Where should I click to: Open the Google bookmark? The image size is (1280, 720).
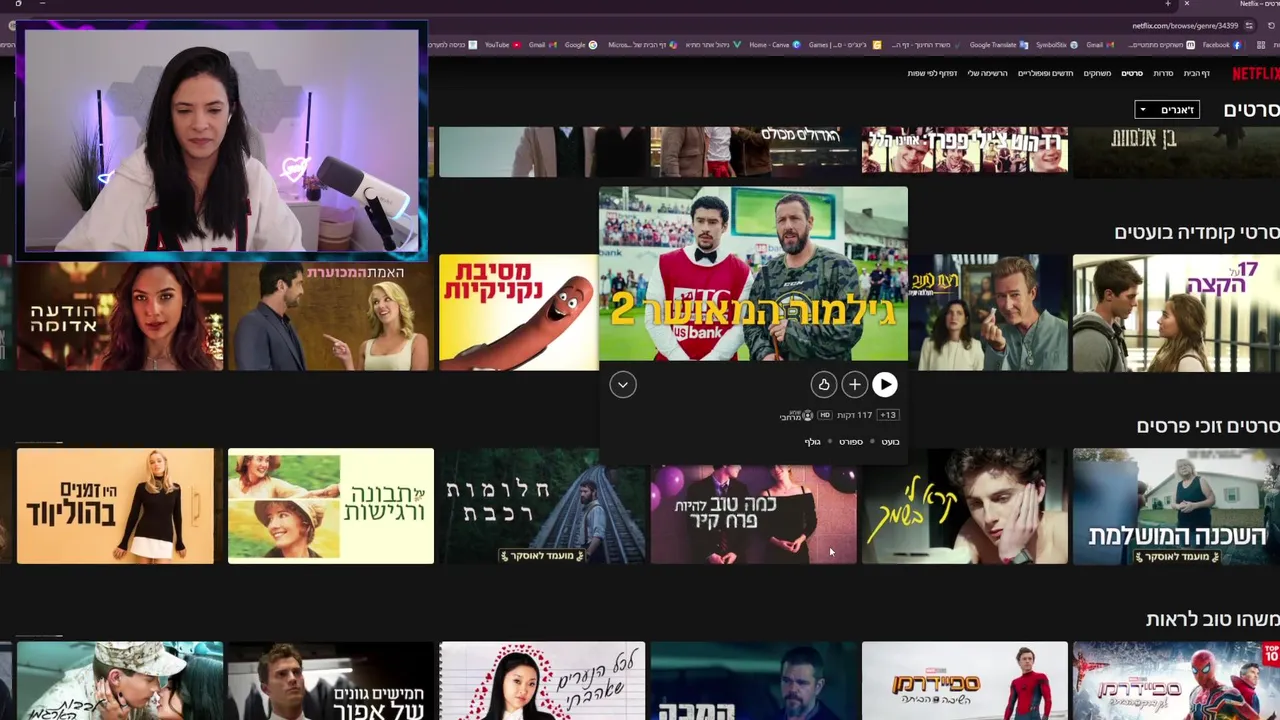581,45
